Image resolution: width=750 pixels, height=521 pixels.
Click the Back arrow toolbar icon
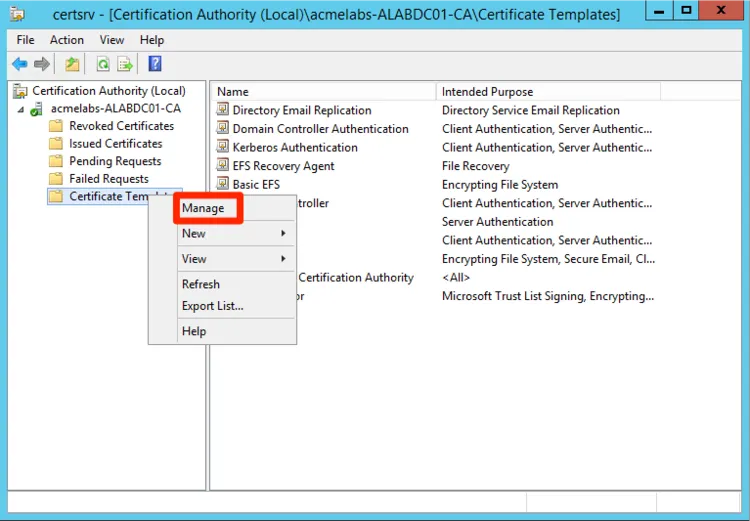(19, 64)
